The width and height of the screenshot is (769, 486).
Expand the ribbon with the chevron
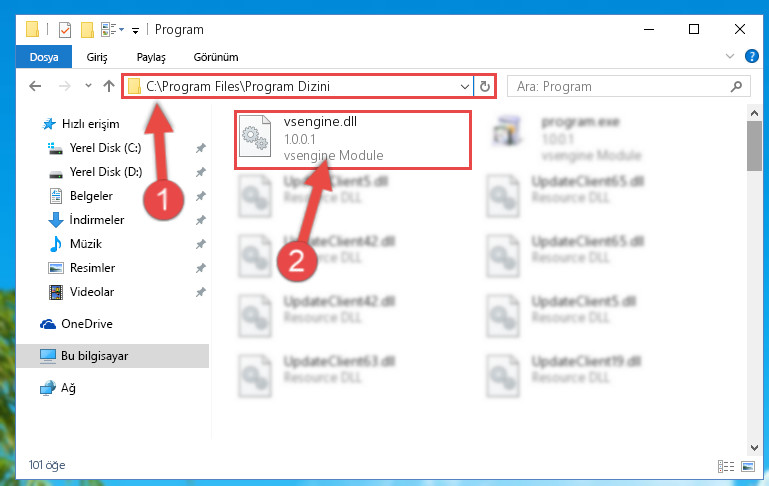[x=730, y=56]
